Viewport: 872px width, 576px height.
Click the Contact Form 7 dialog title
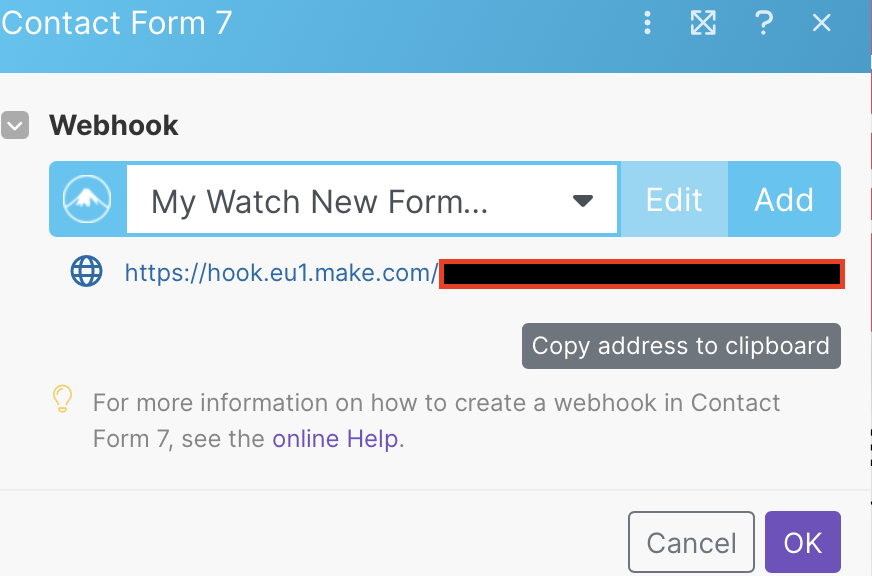pos(117,23)
